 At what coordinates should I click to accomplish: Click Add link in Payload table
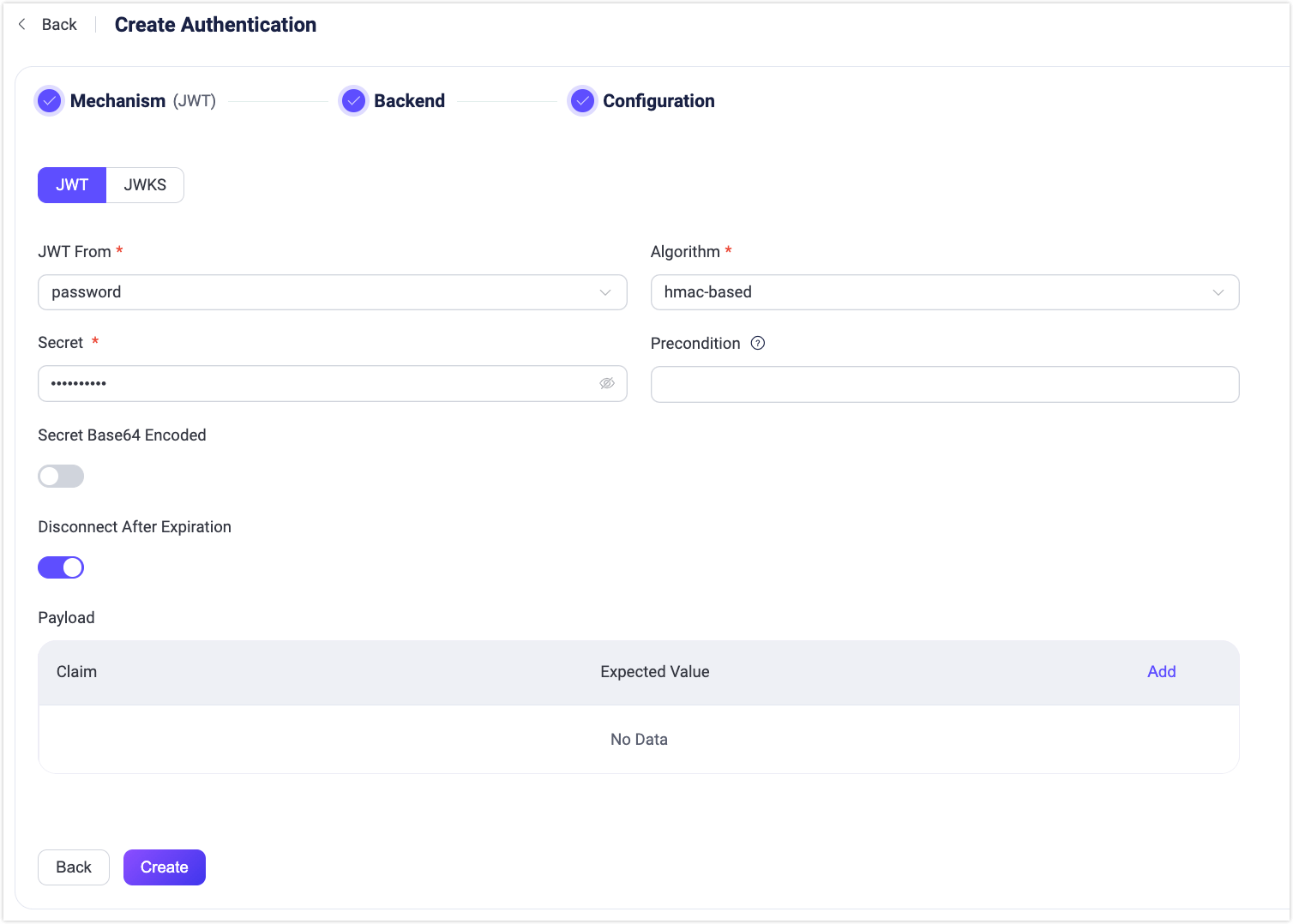click(1161, 672)
